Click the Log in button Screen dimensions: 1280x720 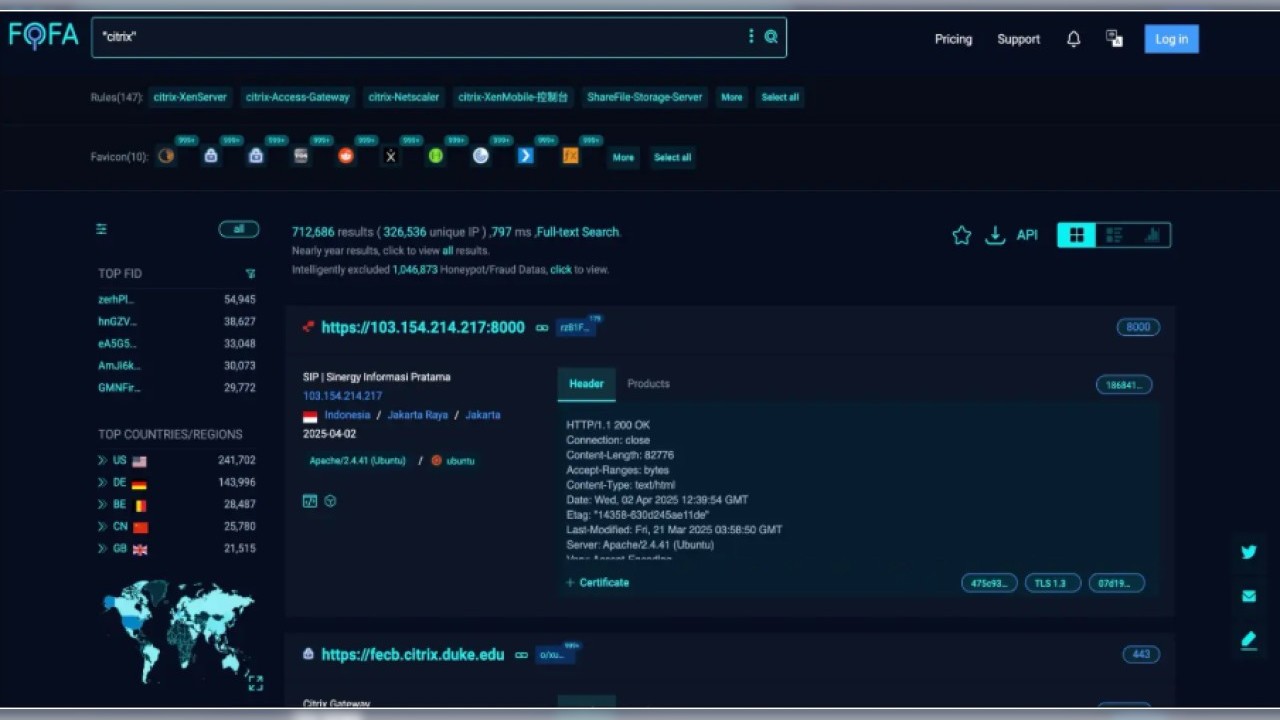[1171, 39]
